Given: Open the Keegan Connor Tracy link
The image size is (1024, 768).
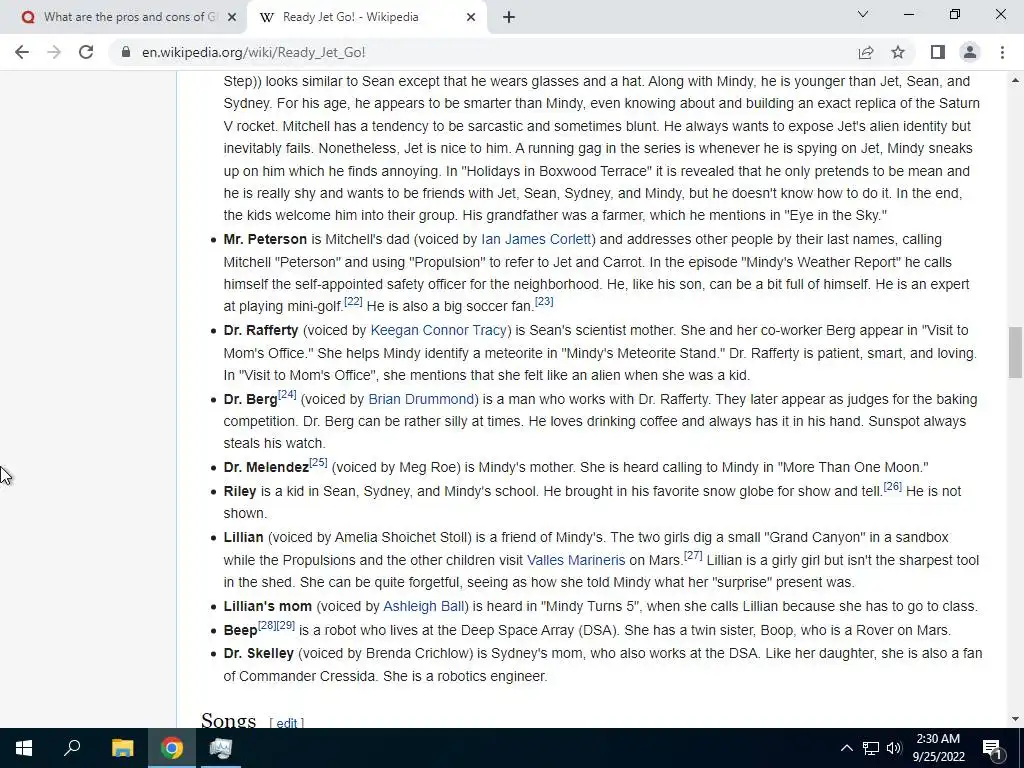Looking at the screenshot, I should pos(438,330).
